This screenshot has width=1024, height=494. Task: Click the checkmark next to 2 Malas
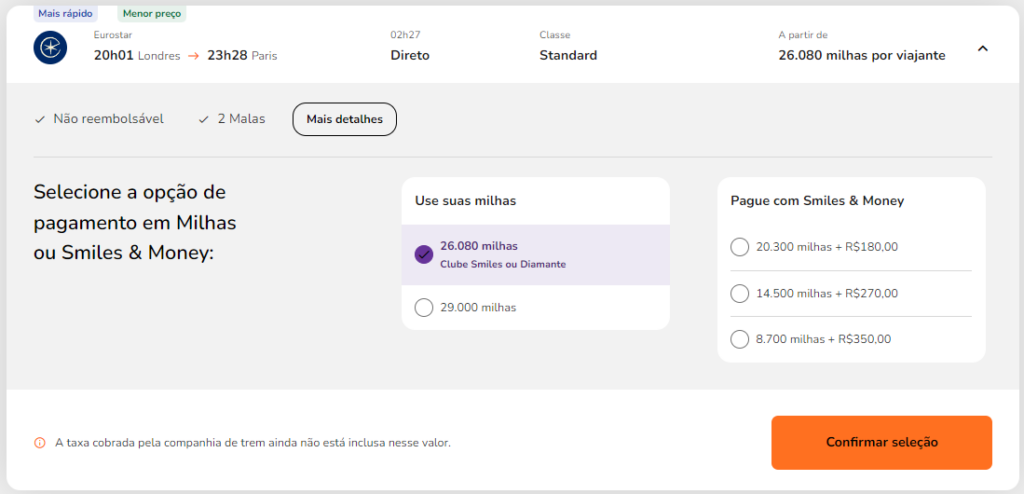[204, 119]
